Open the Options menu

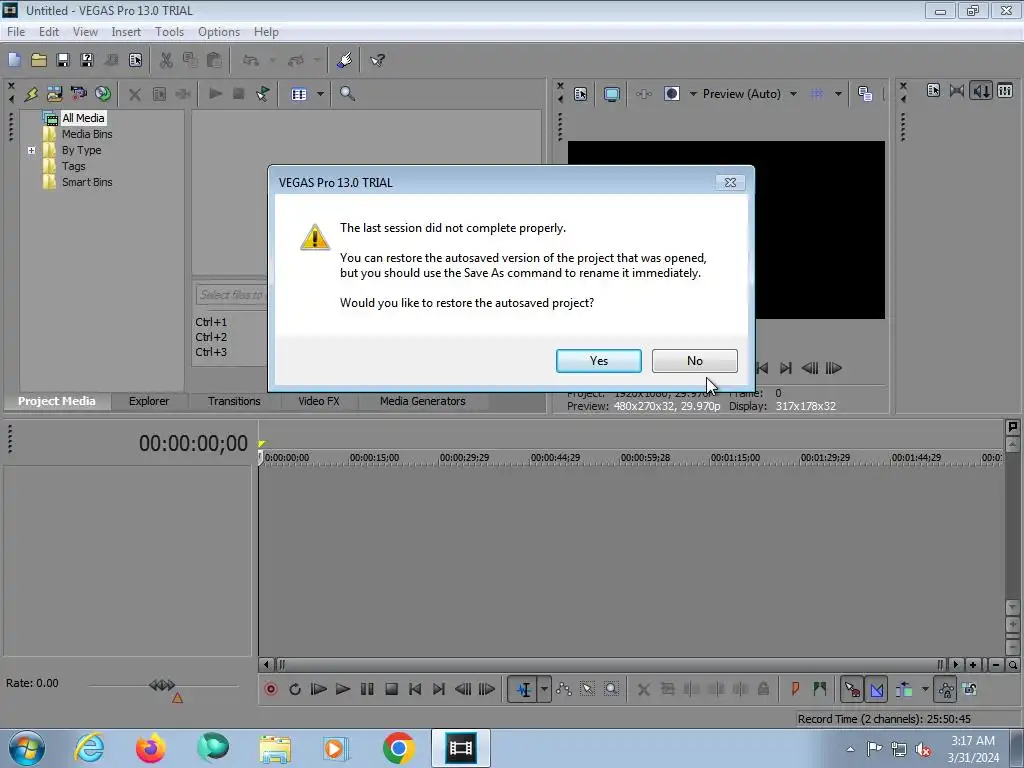click(x=219, y=31)
